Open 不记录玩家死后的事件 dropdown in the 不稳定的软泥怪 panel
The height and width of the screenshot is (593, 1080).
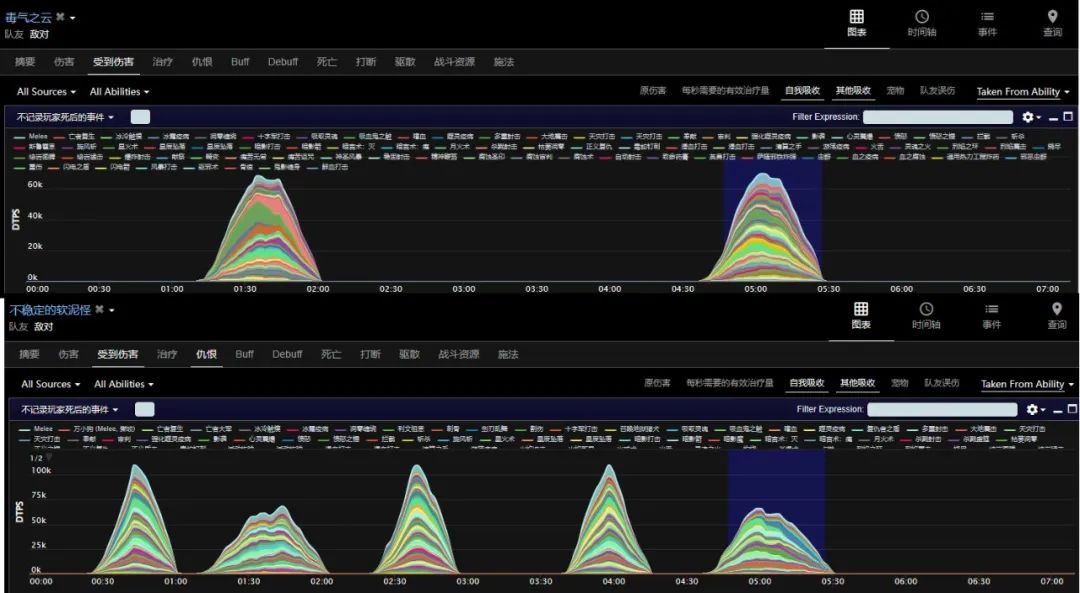[69, 409]
